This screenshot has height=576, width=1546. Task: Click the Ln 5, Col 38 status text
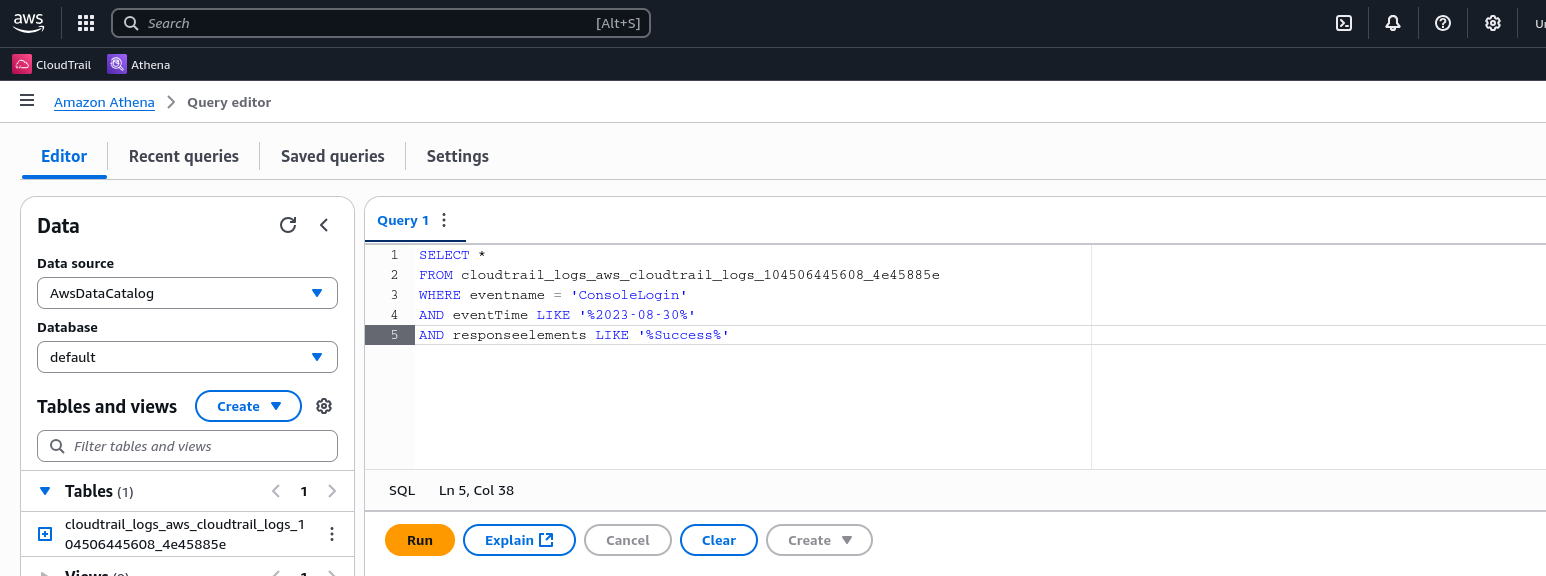point(476,490)
